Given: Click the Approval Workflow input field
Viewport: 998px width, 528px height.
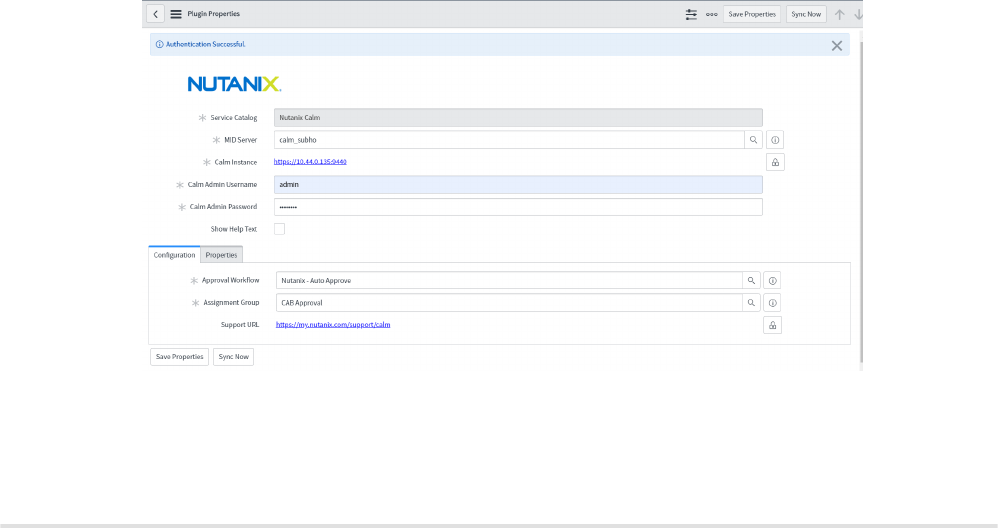Looking at the screenshot, I should 509,281.
